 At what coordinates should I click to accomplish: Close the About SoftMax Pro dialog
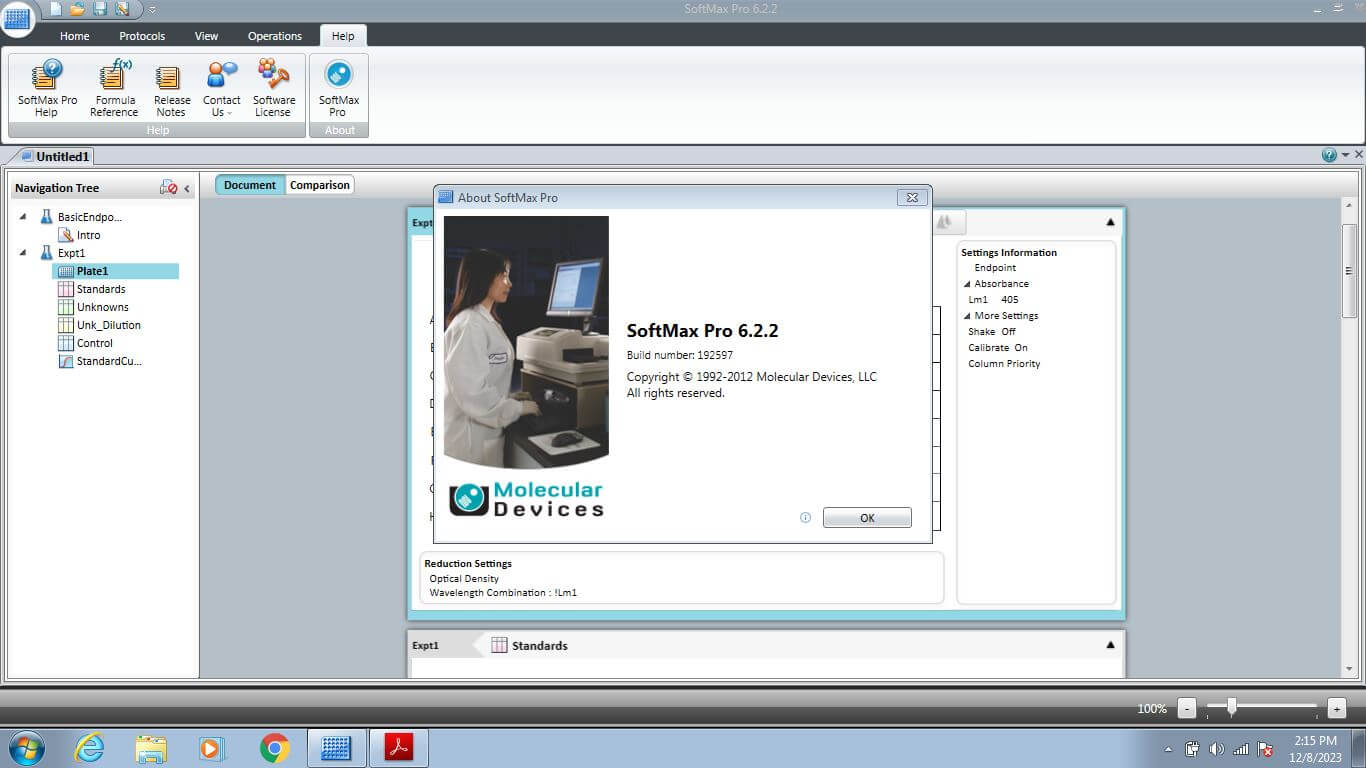point(912,197)
